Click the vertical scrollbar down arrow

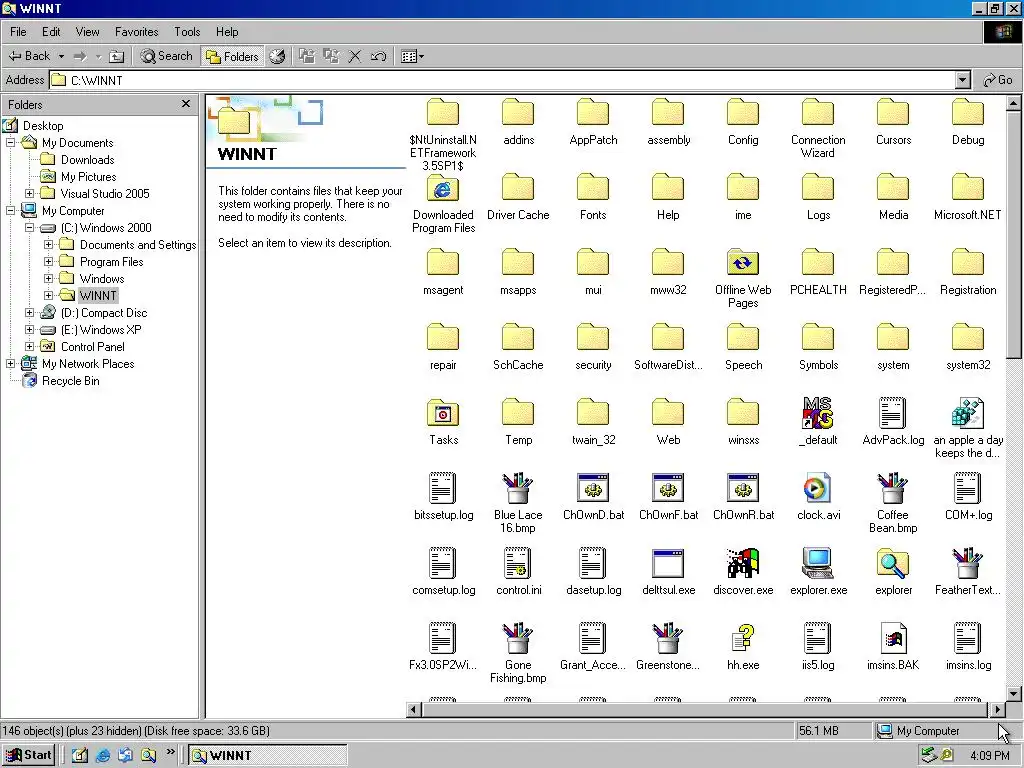[1014, 694]
